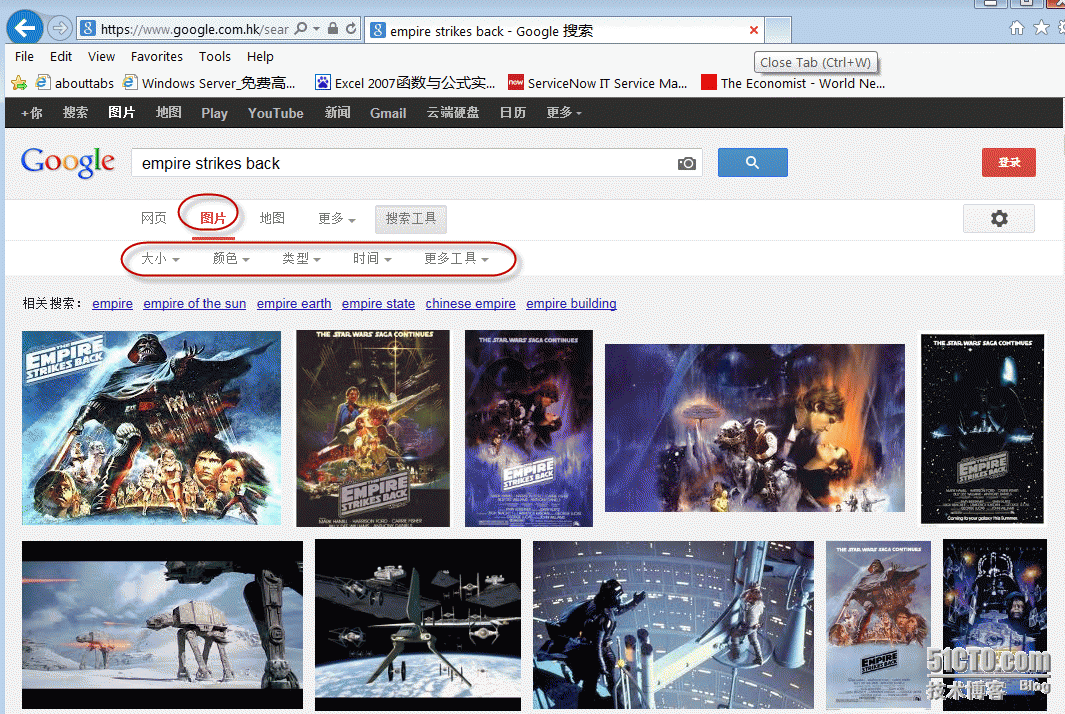Open the gear settings button
The width and height of the screenshot is (1065, 714).
(x=999, y=219)
